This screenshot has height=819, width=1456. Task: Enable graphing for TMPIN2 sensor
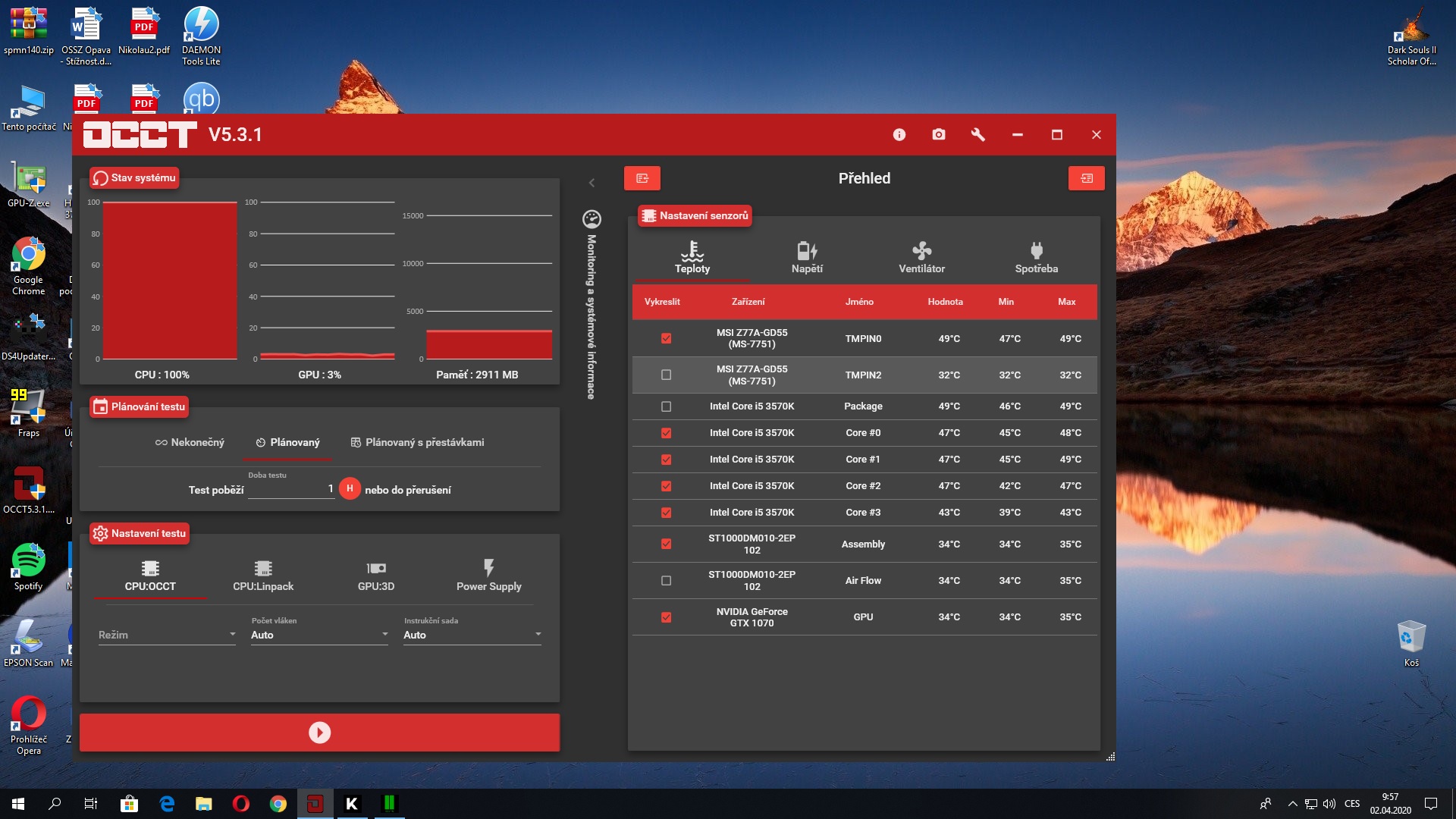click(x=666, y=375)
